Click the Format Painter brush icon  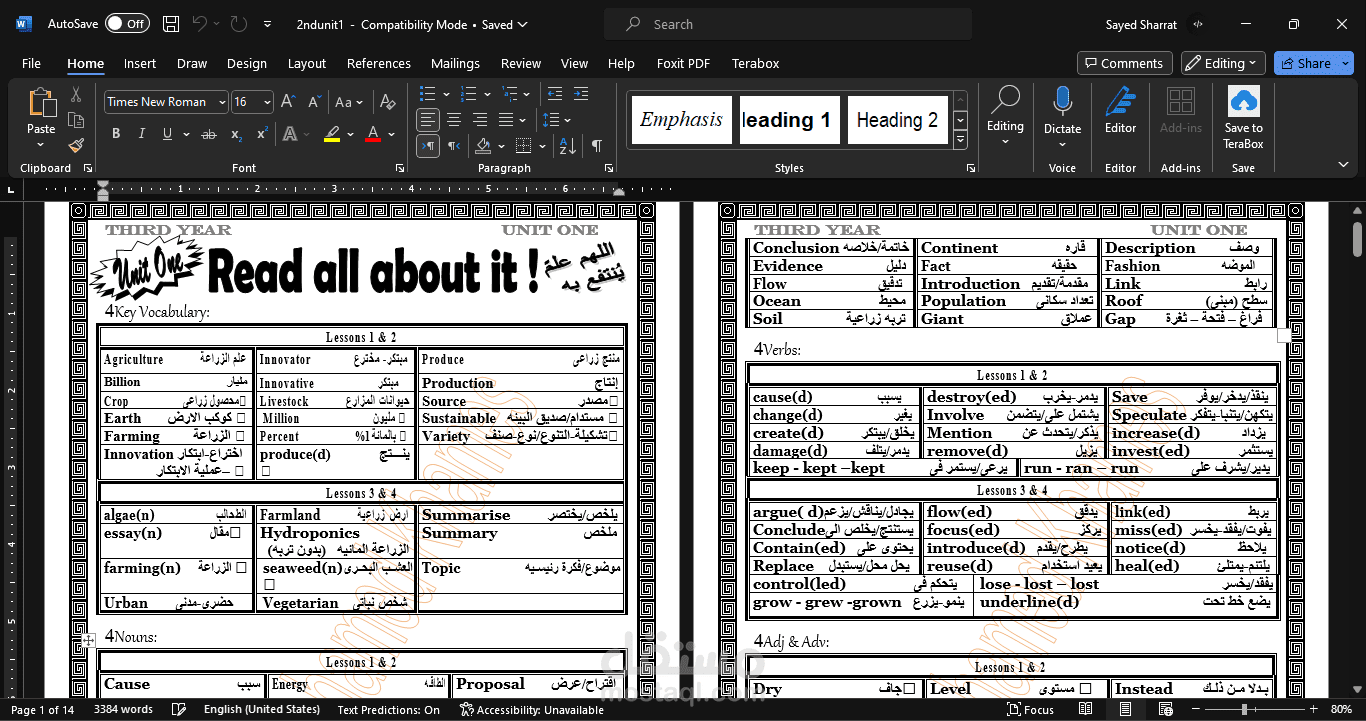(x=76, y=146)
